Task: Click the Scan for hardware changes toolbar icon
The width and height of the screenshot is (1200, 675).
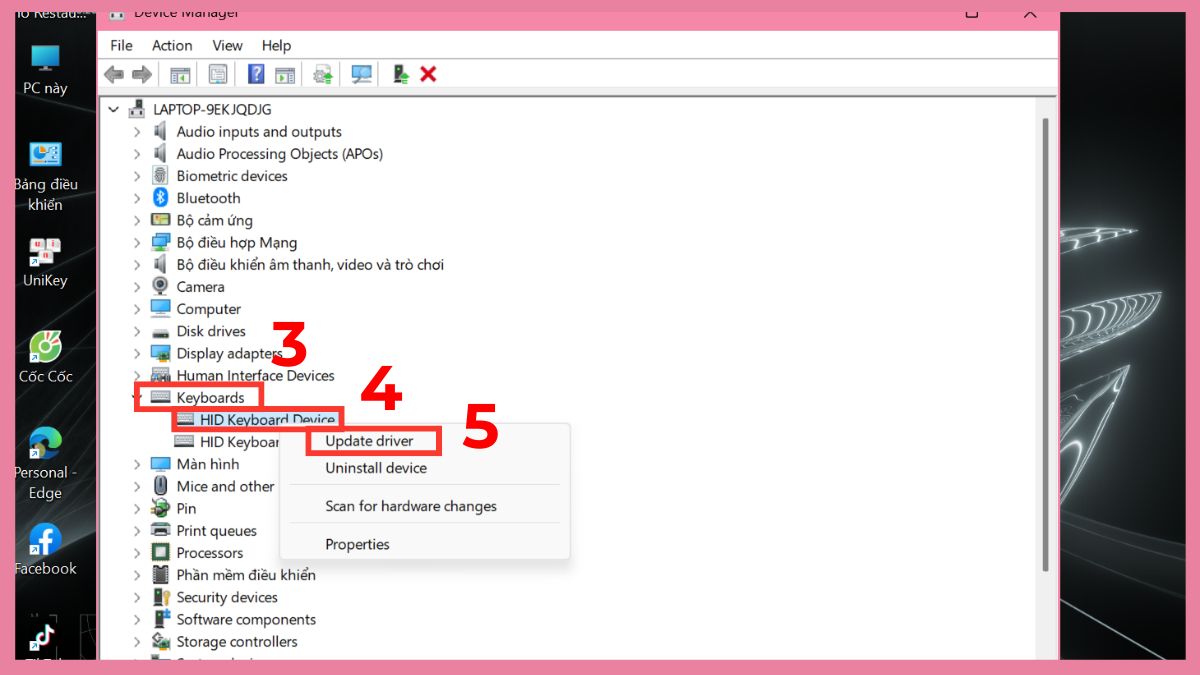Action: (x=362, y=73)
